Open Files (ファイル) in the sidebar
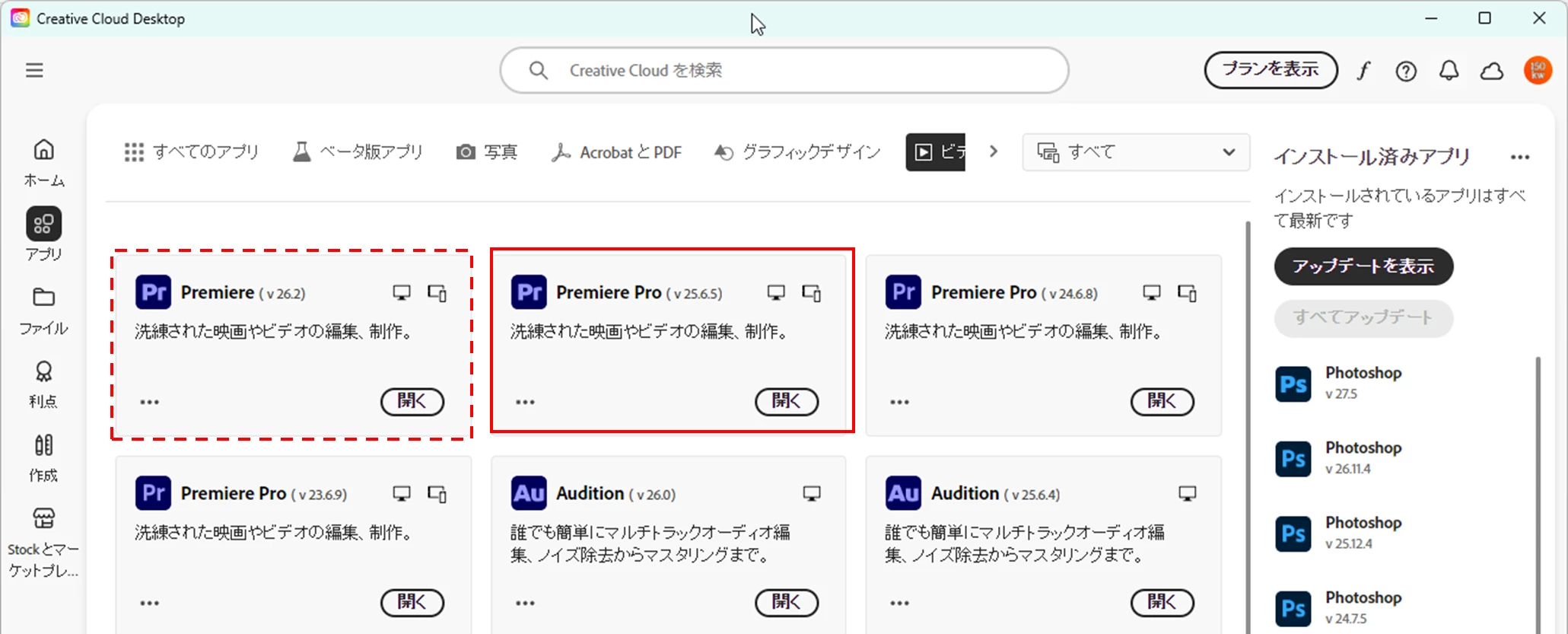Screen dimensions: 1568x634 click(x=43, y=311)
